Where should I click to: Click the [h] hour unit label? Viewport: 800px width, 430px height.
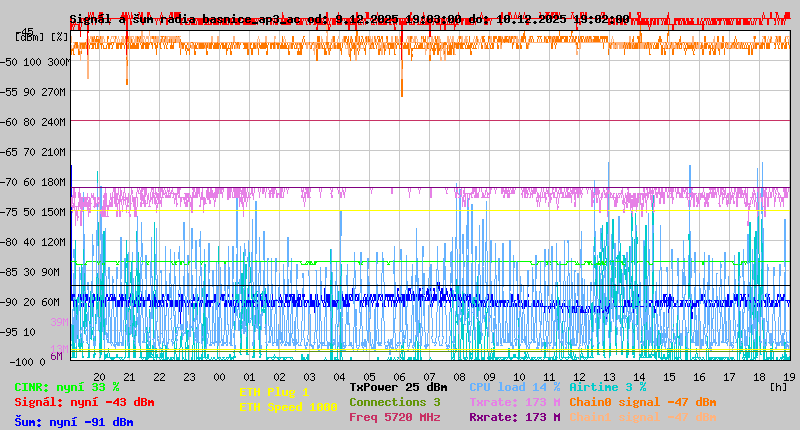[x=779, y=386]
